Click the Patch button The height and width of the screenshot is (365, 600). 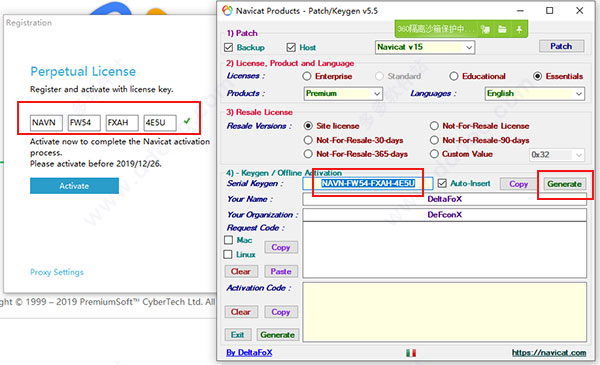(561, 46)
